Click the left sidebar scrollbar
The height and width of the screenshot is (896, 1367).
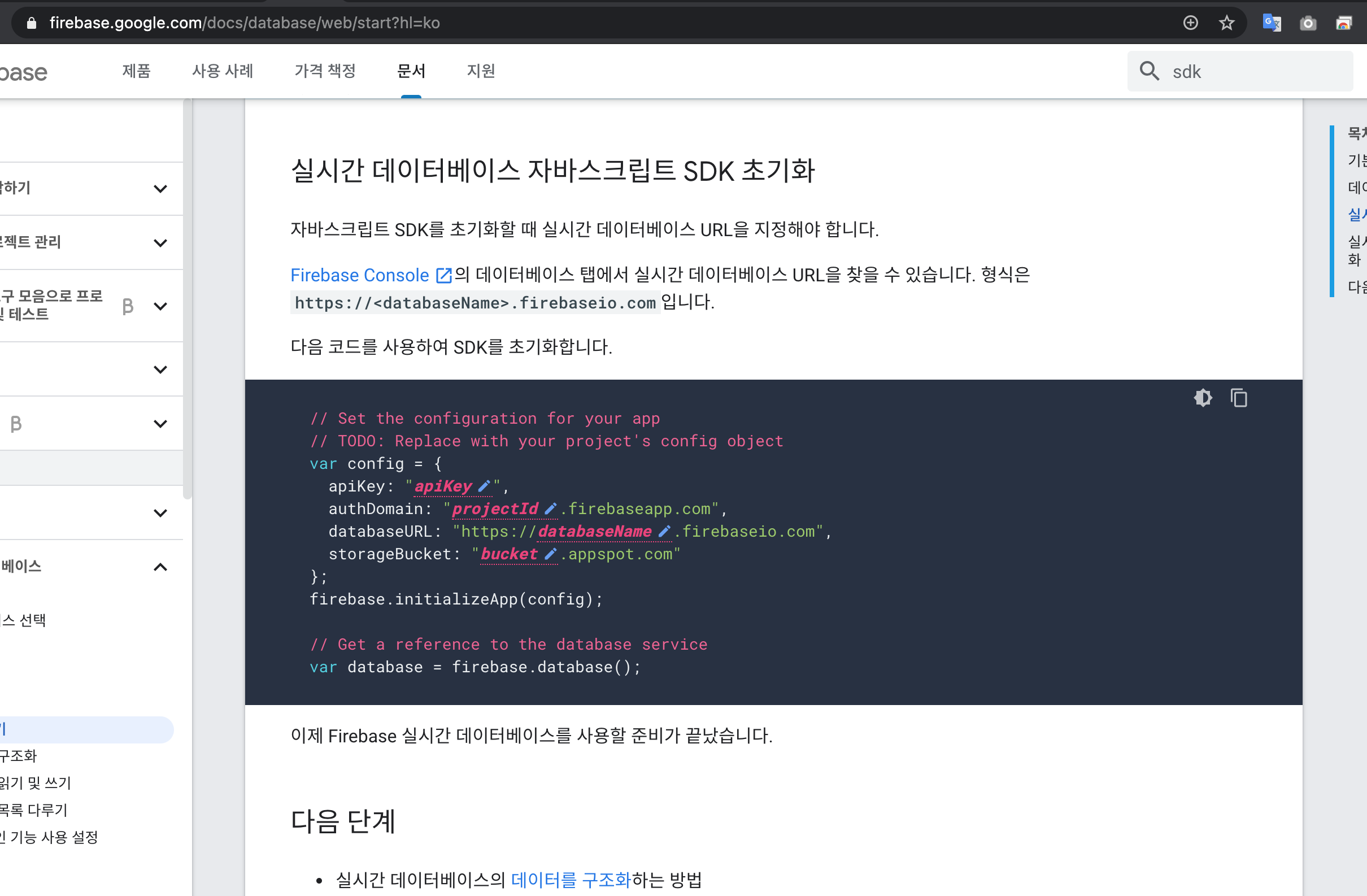click(x=187, y=299)
